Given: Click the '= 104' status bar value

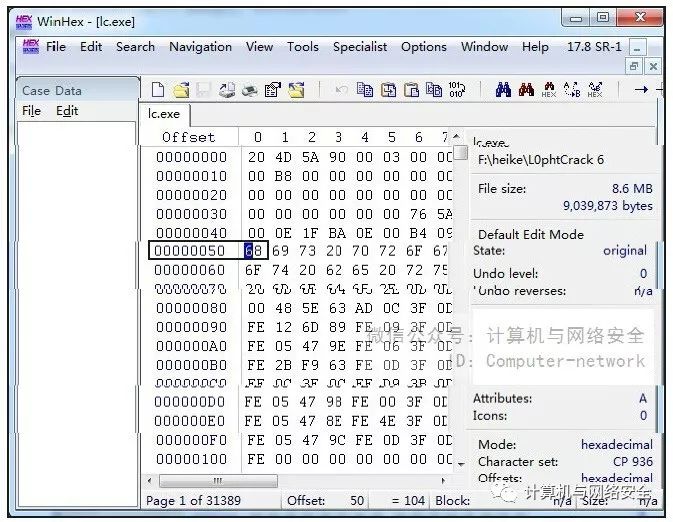Looking at the screenshot, I should click(408, 501).
